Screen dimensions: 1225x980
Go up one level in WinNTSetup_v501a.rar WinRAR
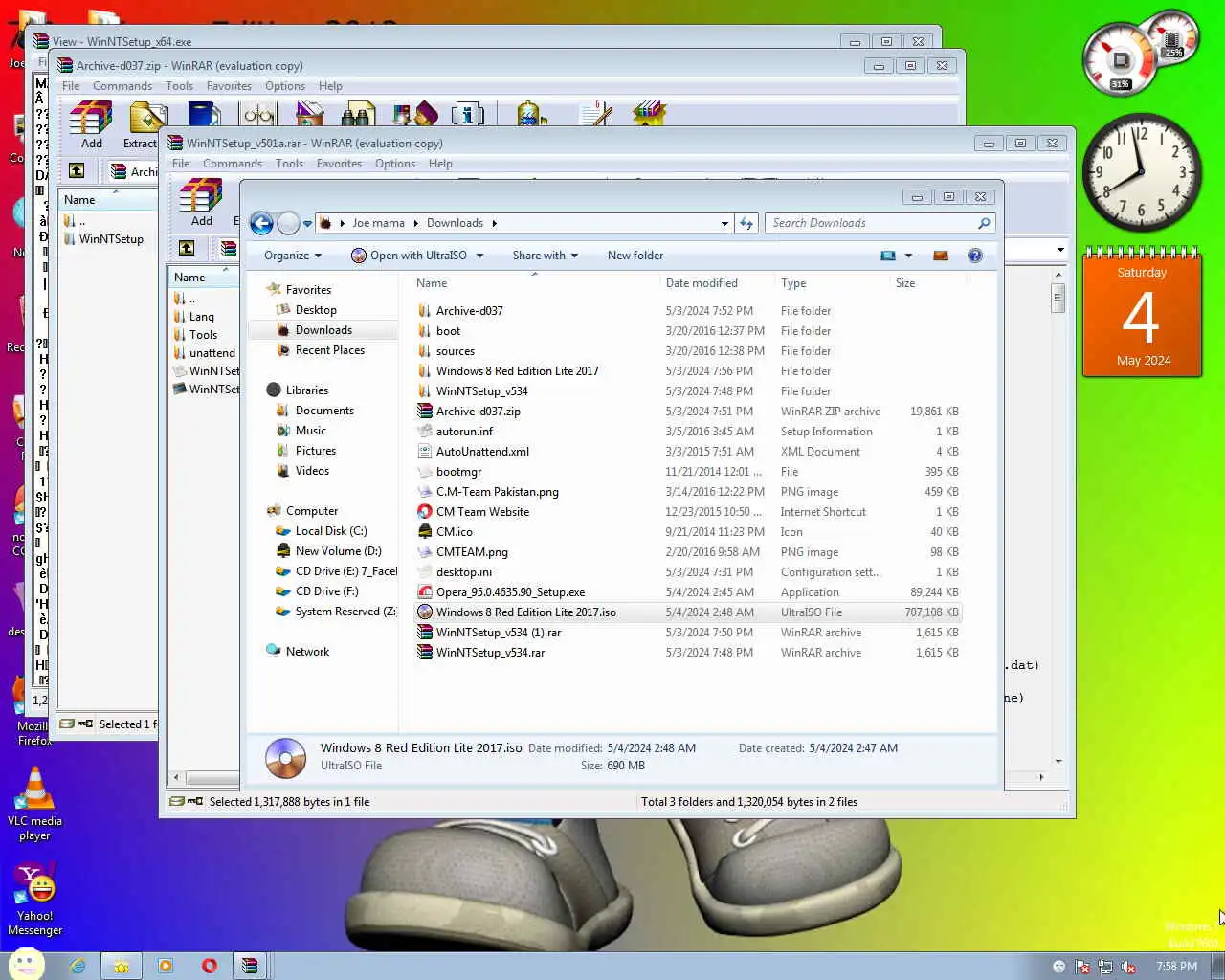tap(187, 248)
